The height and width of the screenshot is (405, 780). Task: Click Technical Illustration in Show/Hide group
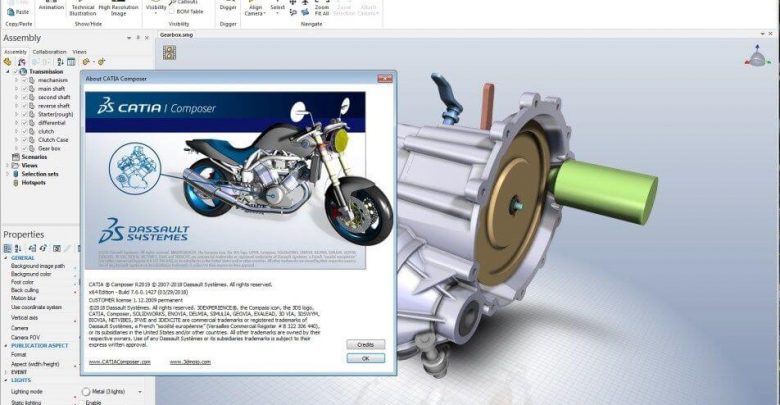83,8
